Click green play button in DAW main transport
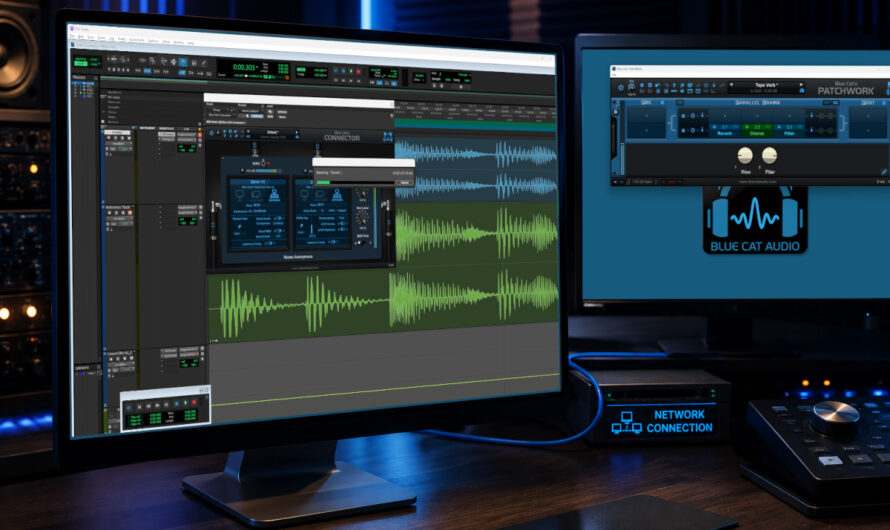890x530 pixels. point(351,71)
